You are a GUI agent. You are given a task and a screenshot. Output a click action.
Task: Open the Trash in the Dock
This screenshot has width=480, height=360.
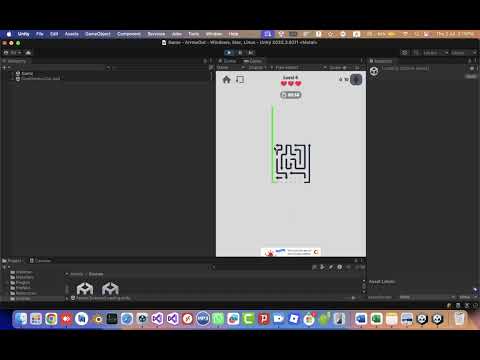click(x=460, y=319)
